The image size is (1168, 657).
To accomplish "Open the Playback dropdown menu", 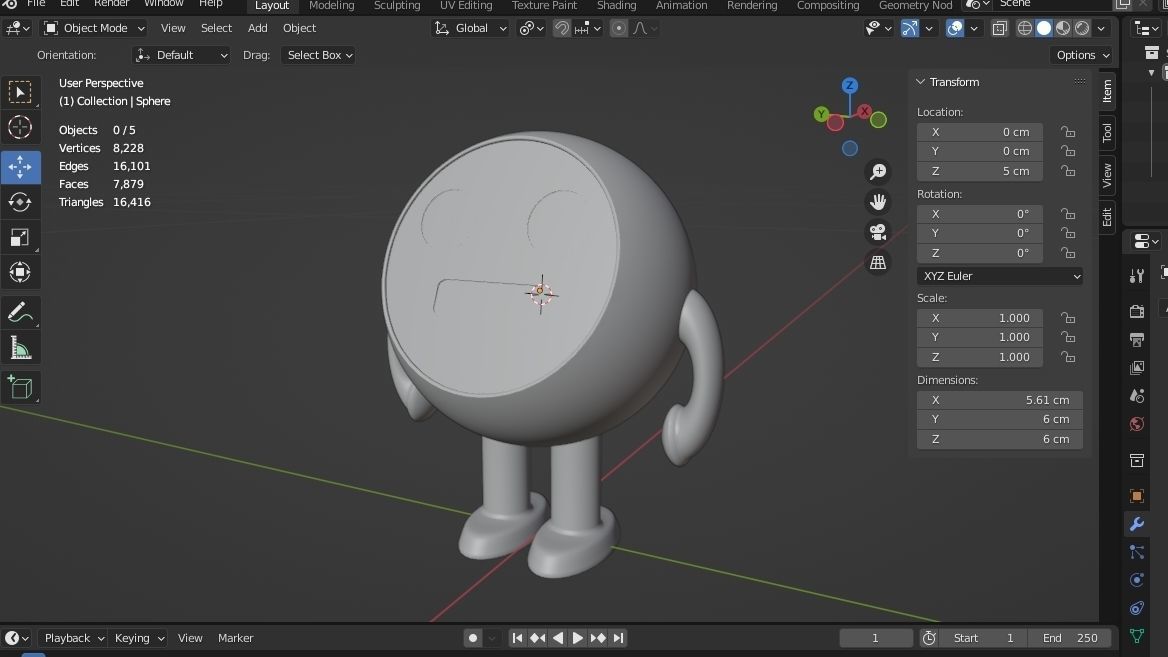I will coord(74,638).
